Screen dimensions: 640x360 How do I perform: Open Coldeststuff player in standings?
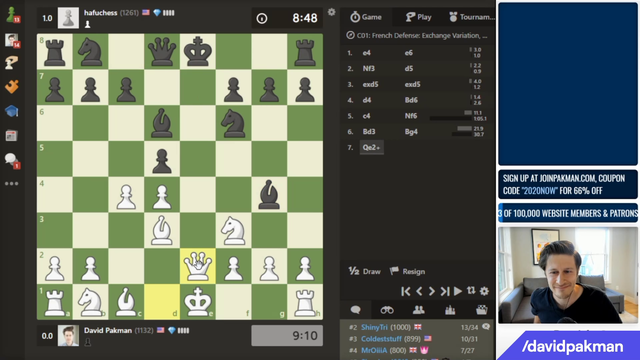coord(382,339)
